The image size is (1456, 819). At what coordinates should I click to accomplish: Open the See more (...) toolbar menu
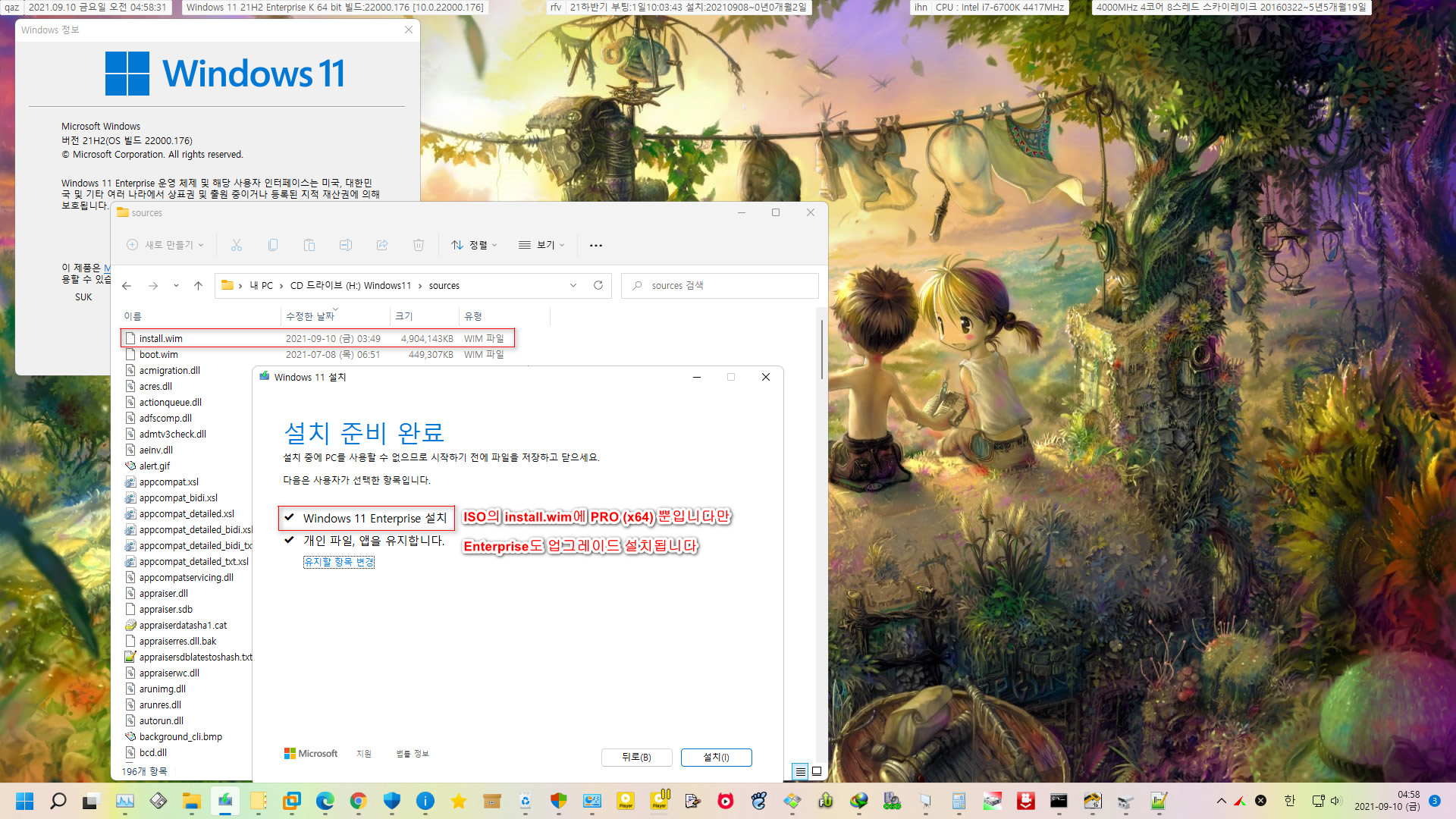coord(596,245)
